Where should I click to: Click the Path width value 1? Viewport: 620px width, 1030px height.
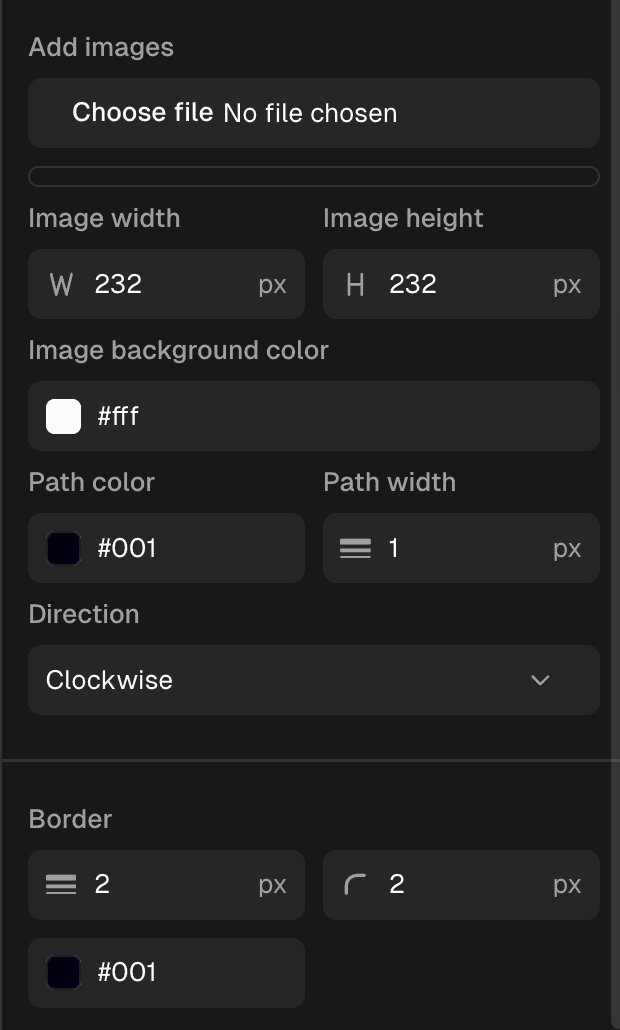tap(394, 548)
